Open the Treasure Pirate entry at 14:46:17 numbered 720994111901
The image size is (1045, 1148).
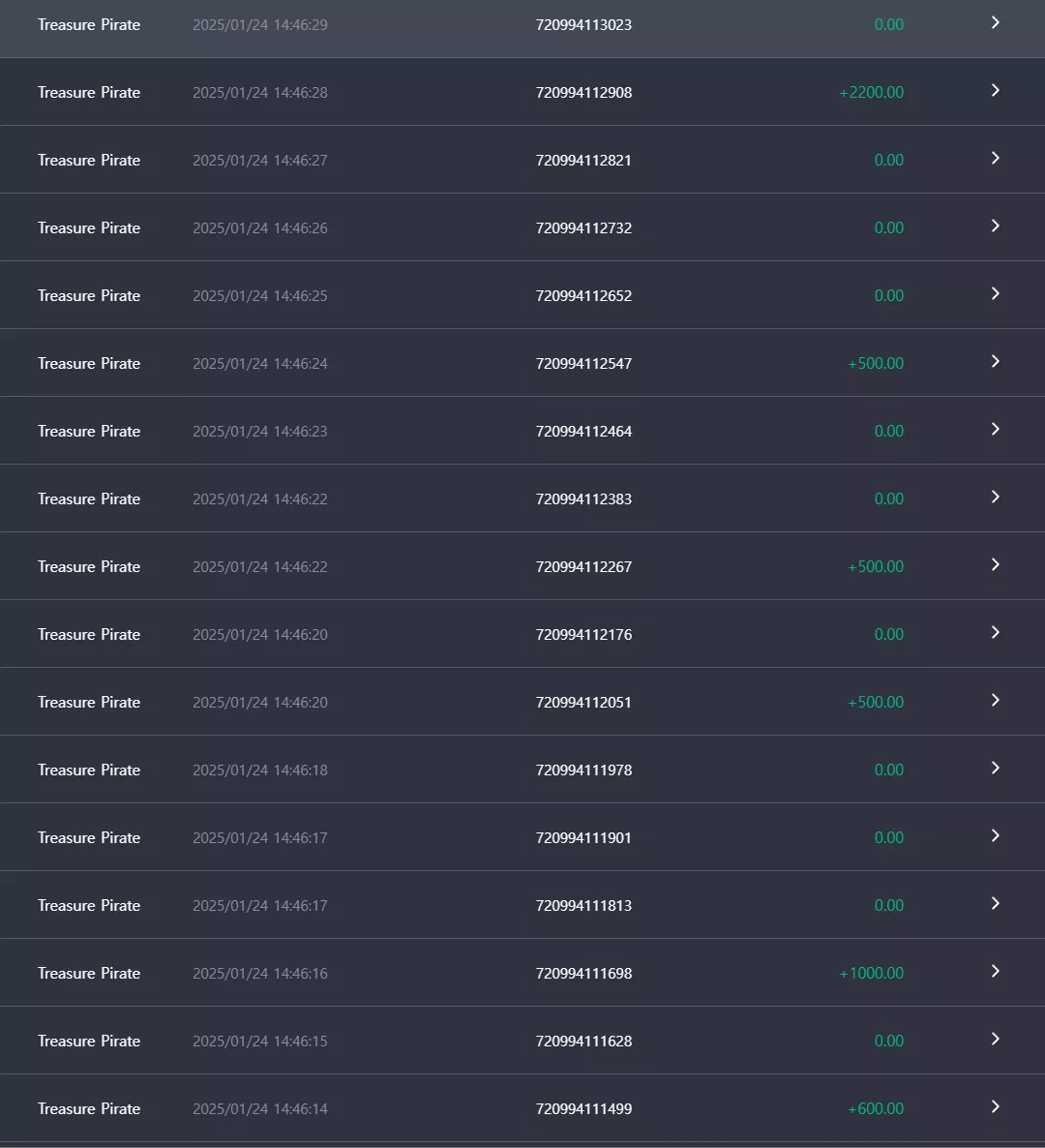(522, 837)
